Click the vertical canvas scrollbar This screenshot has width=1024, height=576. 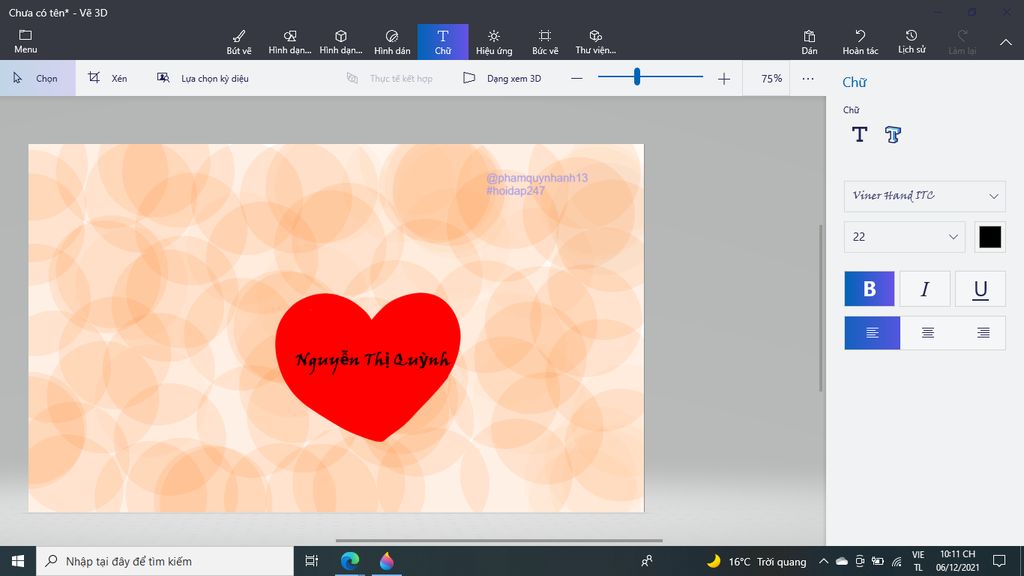coord(821,308)
